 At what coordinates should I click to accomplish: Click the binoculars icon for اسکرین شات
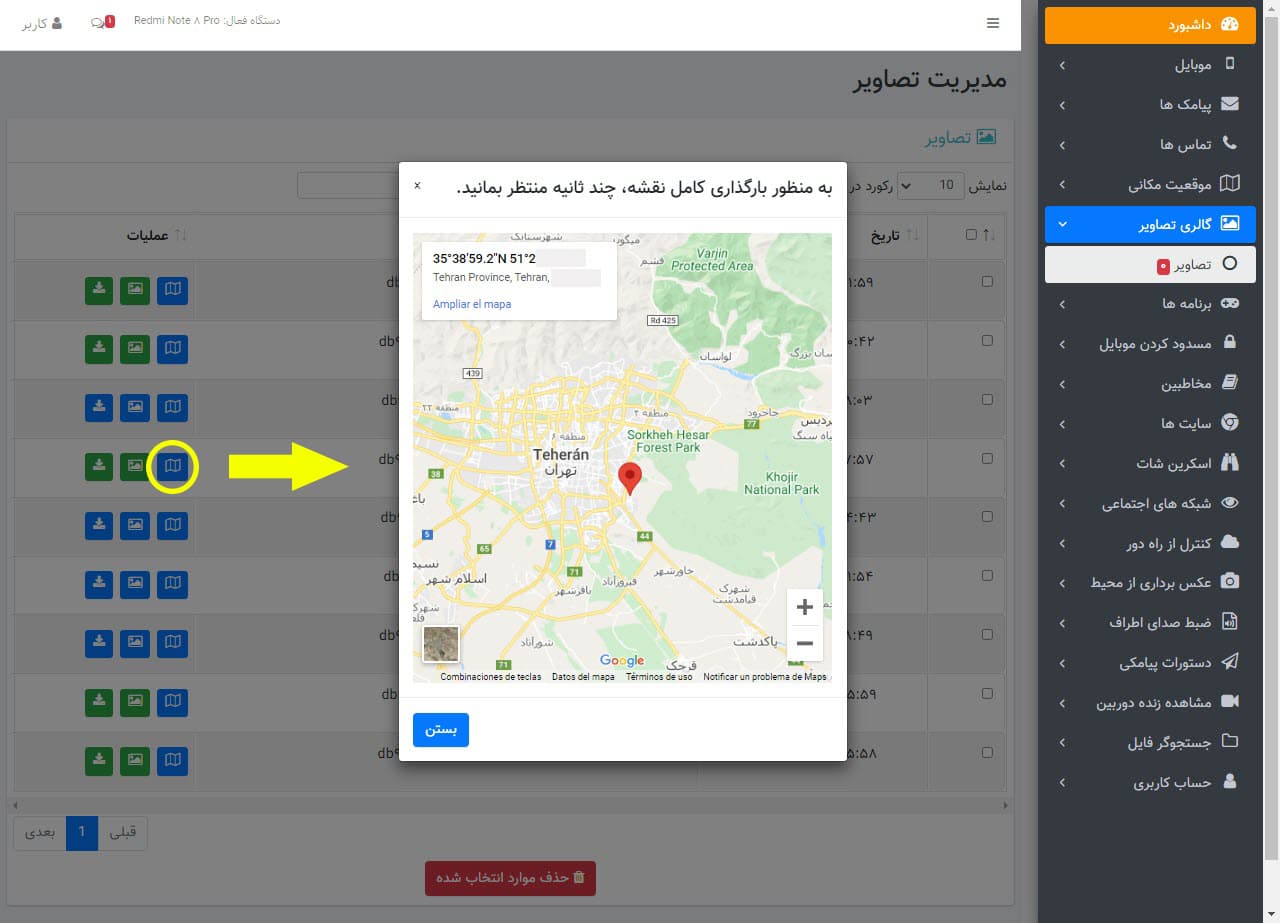[1230, 463]
